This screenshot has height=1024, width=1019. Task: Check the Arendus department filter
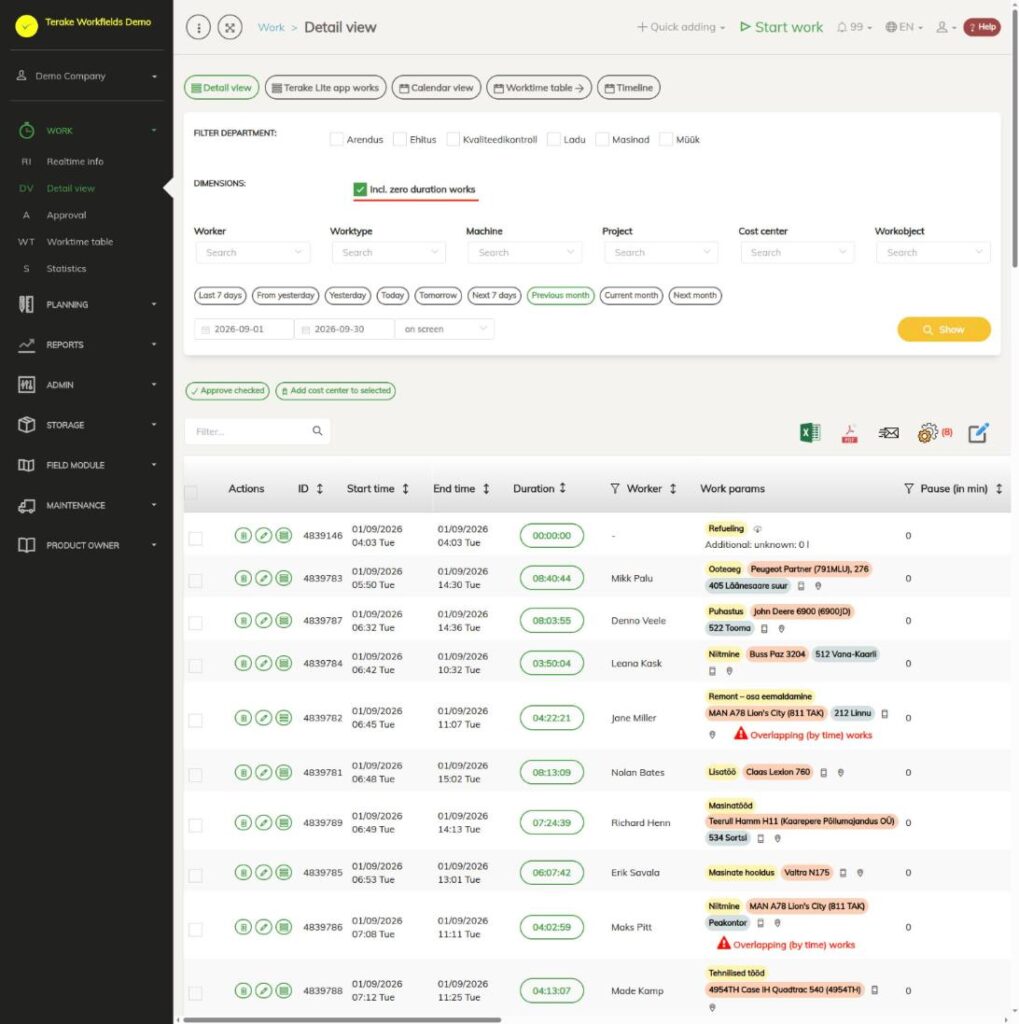point(336,139)
